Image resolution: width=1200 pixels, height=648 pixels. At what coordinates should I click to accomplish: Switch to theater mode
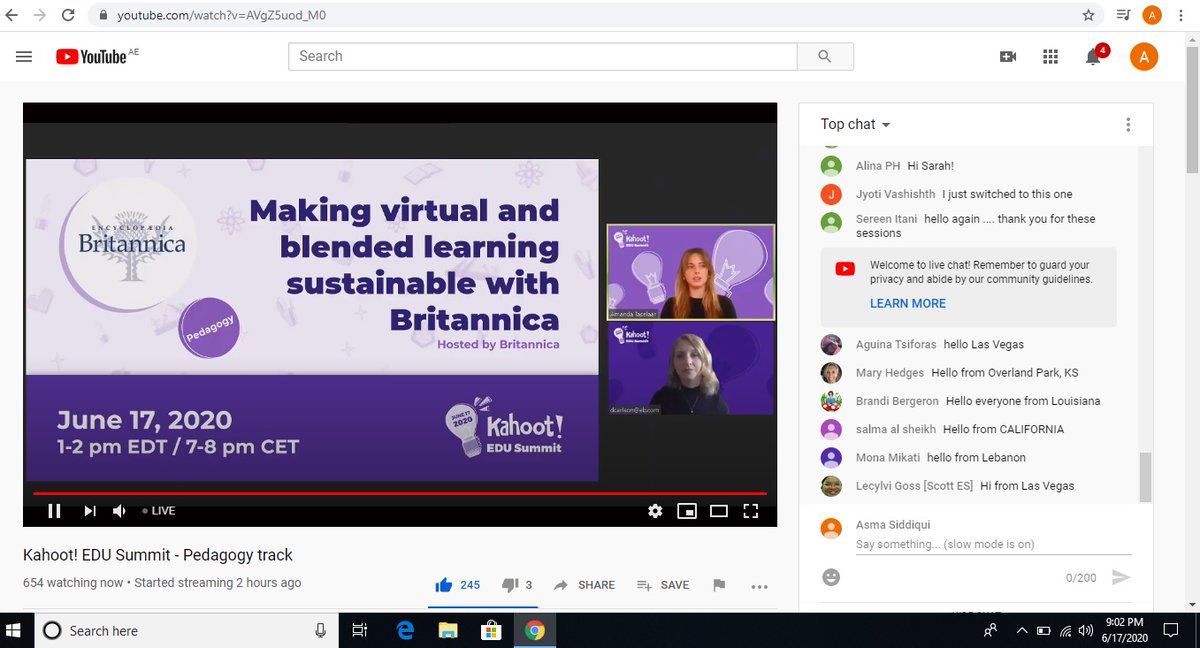tap(718, 511)
